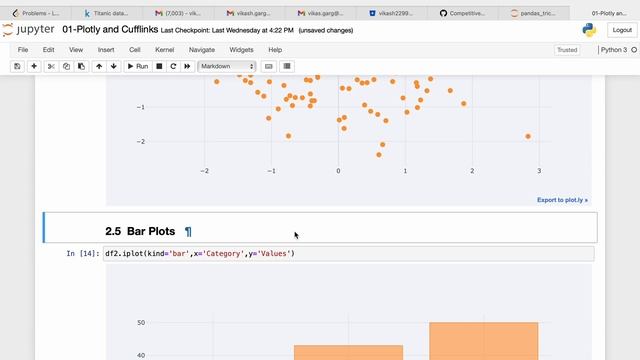Click the Python 3 kernel indicator
The width and height of the screenshot is (640, 360).
[x=613, y=50]
